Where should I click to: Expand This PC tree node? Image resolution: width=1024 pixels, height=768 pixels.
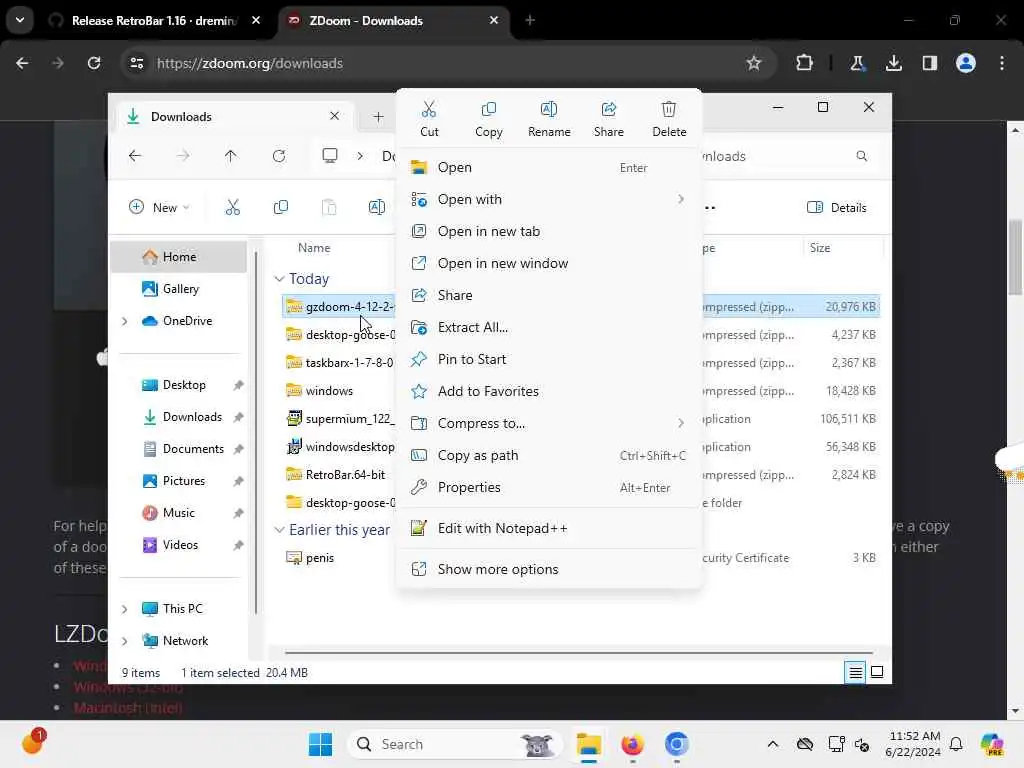[x=125, y=609]
